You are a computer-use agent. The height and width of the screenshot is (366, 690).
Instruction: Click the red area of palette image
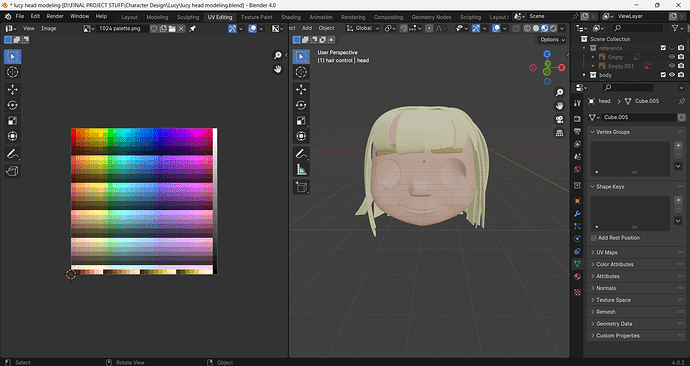(76, 133)
